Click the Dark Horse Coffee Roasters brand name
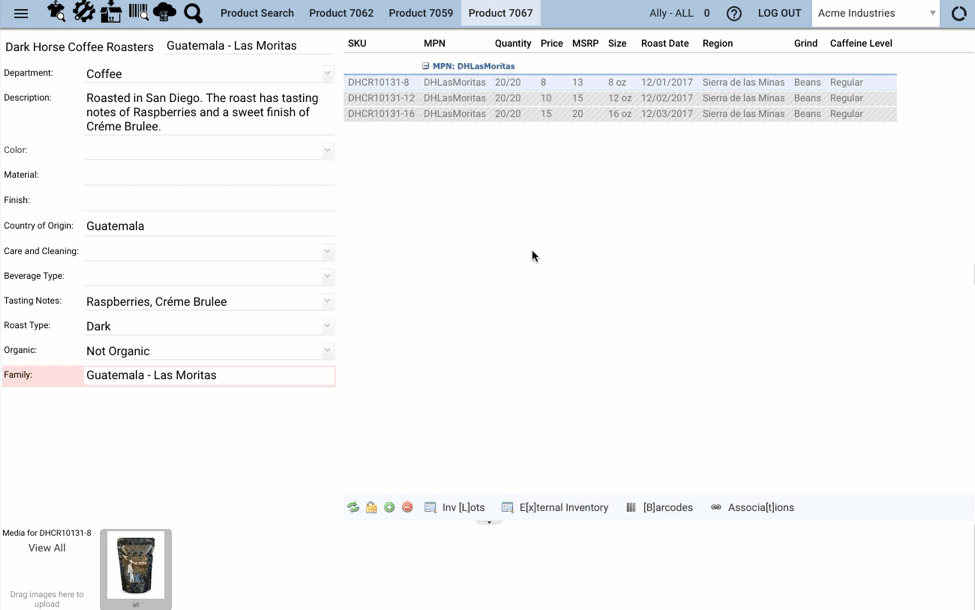The width and height of the screenshot is (975, 610). pos(80,47)
